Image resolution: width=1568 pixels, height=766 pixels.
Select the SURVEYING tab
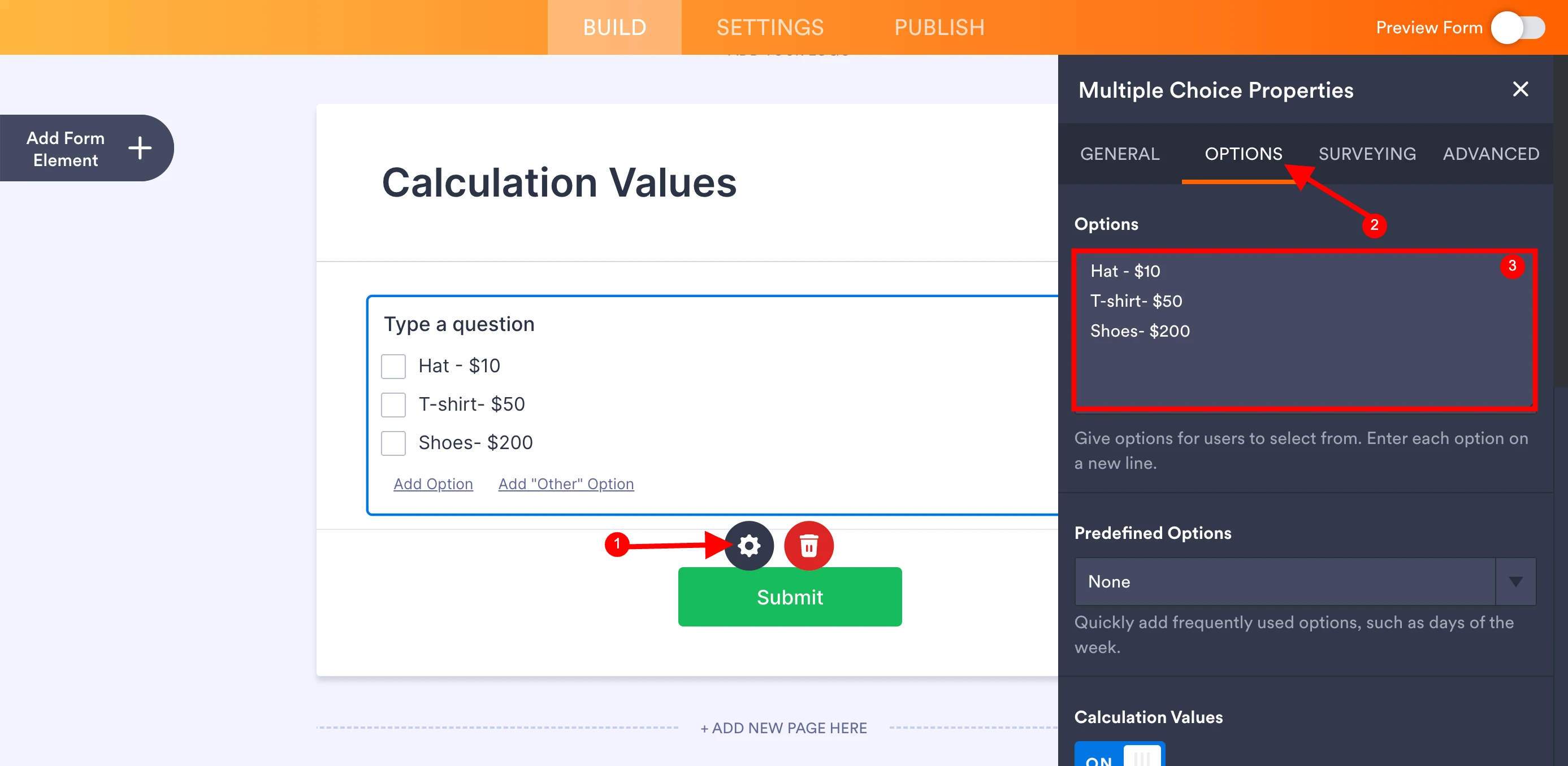point(1367,153)
